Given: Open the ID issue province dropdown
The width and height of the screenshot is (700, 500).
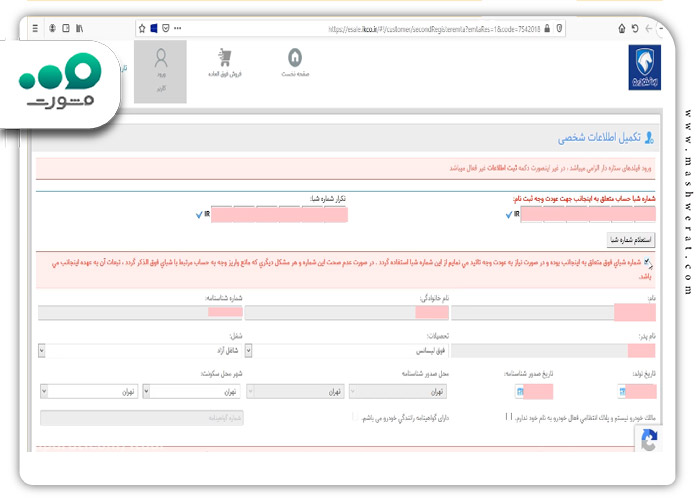Looking at the screenshot, I should pyautogui.click(x=398, y=392).
